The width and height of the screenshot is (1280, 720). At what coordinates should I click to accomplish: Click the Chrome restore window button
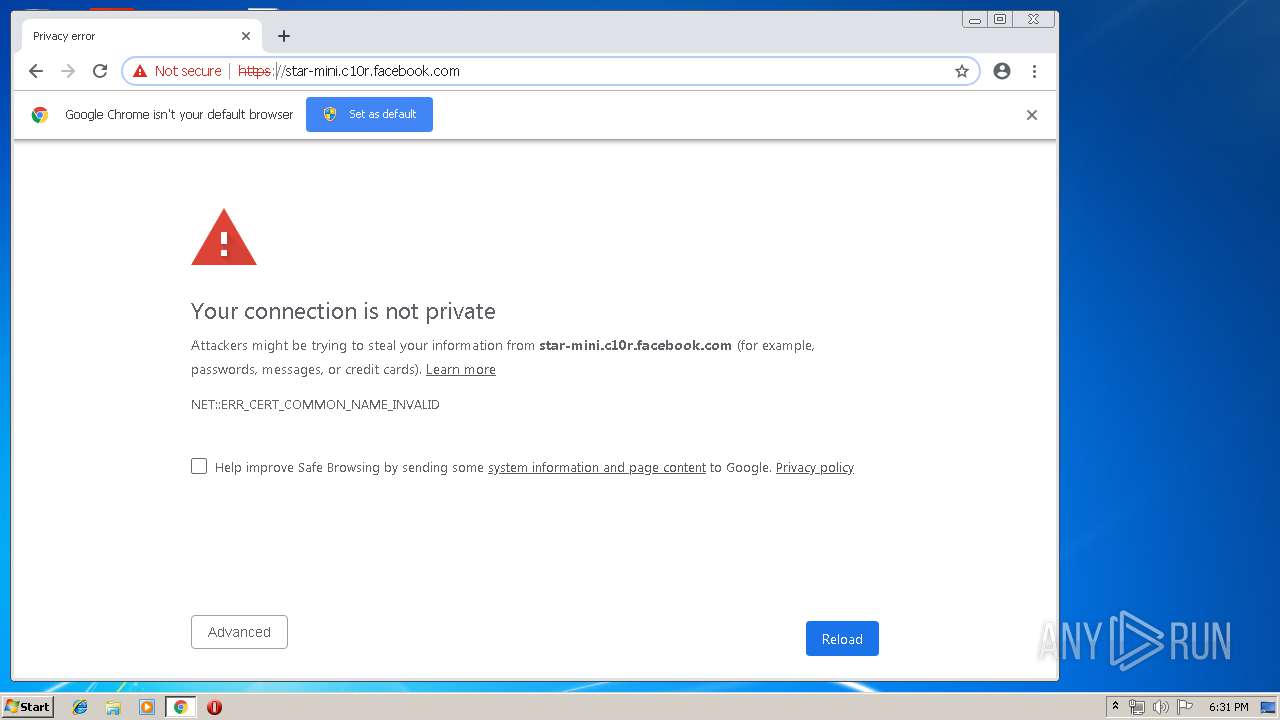(1000, 19)
